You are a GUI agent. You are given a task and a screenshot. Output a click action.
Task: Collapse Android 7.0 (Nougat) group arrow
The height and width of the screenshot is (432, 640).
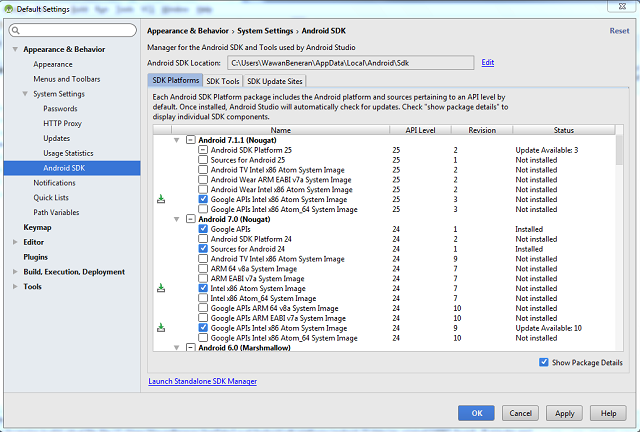(x=177, y=219)
